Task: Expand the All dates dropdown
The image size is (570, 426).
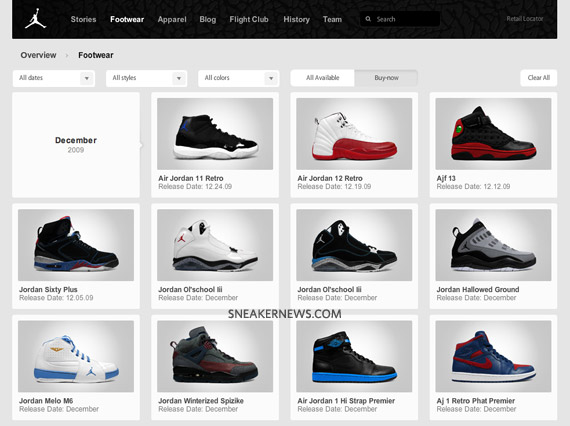Action: click(x=54, y=78)
